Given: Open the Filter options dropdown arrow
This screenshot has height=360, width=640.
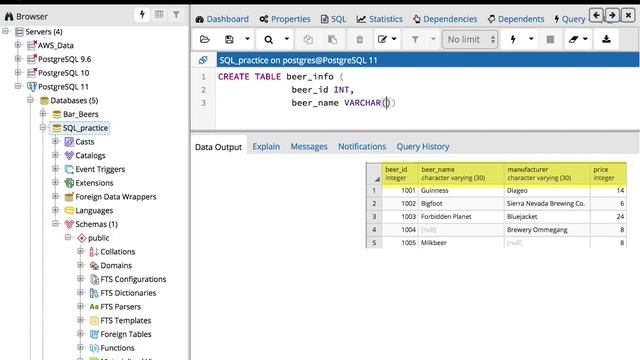Looking at the screenshot, I should [433, 40].
